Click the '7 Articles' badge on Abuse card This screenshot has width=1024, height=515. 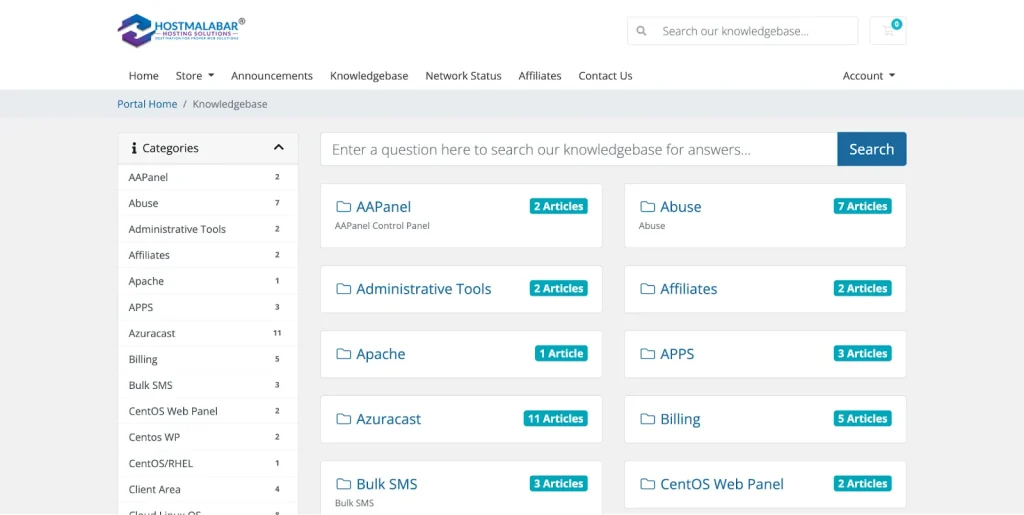[x=863, y=206]
